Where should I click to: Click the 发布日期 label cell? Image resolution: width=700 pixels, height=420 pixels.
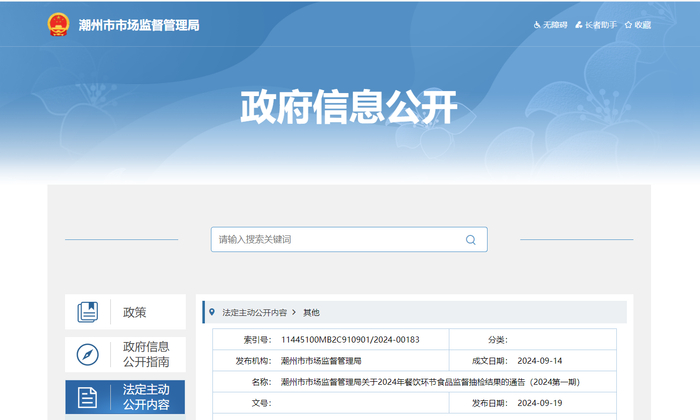point(490,403)
